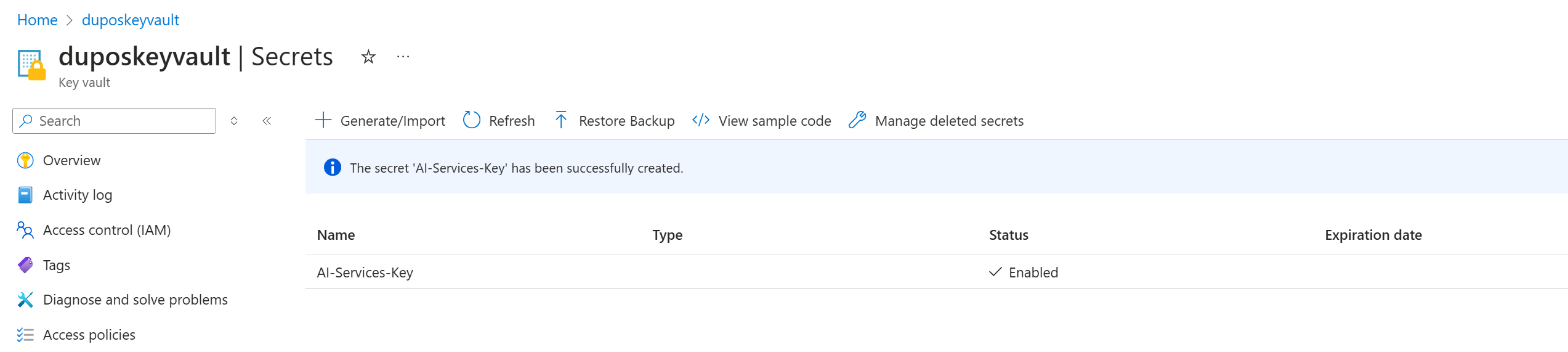The image size is (1568, 352).
Task: Open Diagnose and solve problems
Action: click(135, 300)
